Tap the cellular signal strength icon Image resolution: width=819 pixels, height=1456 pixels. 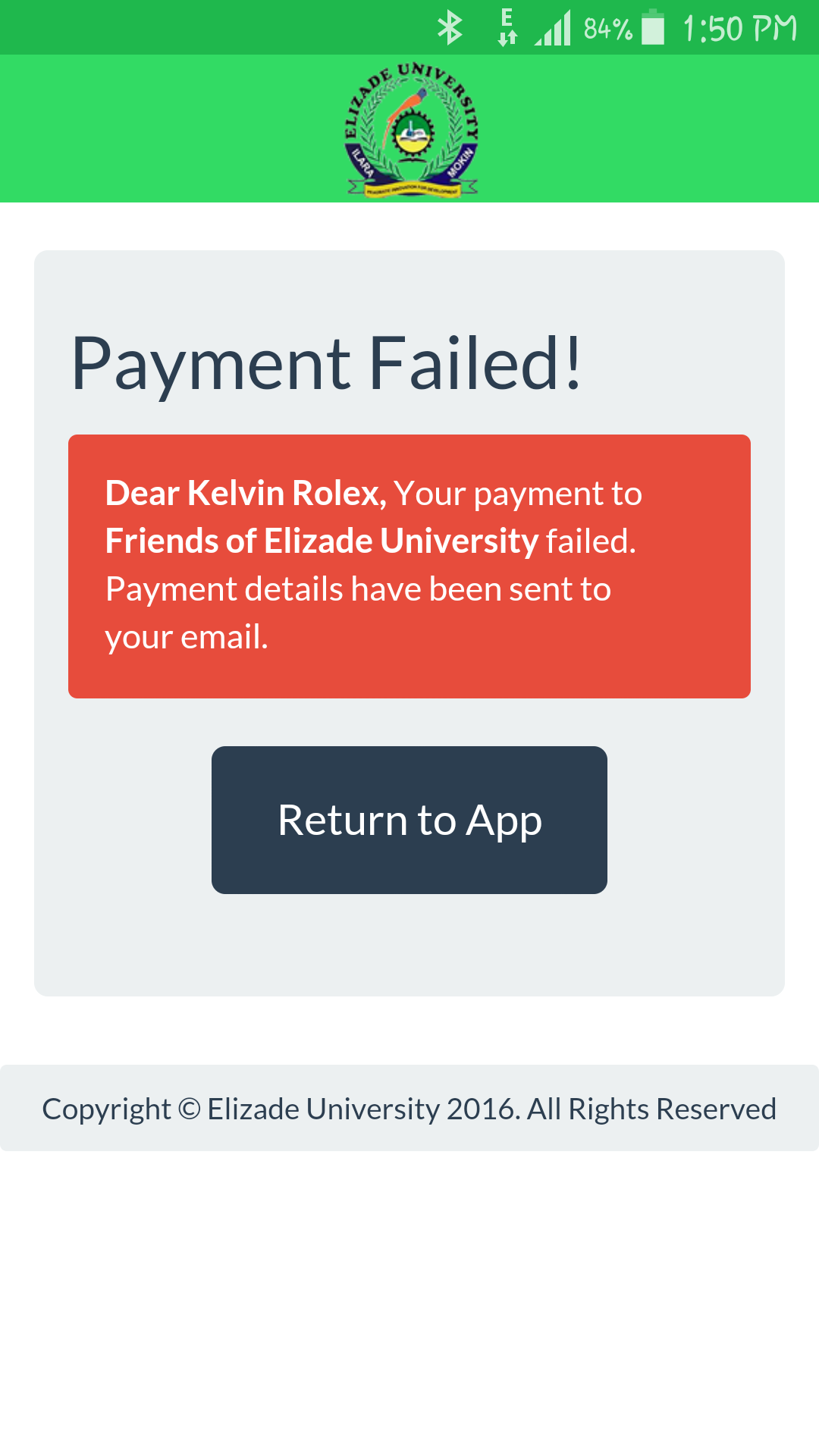(553, 28)
